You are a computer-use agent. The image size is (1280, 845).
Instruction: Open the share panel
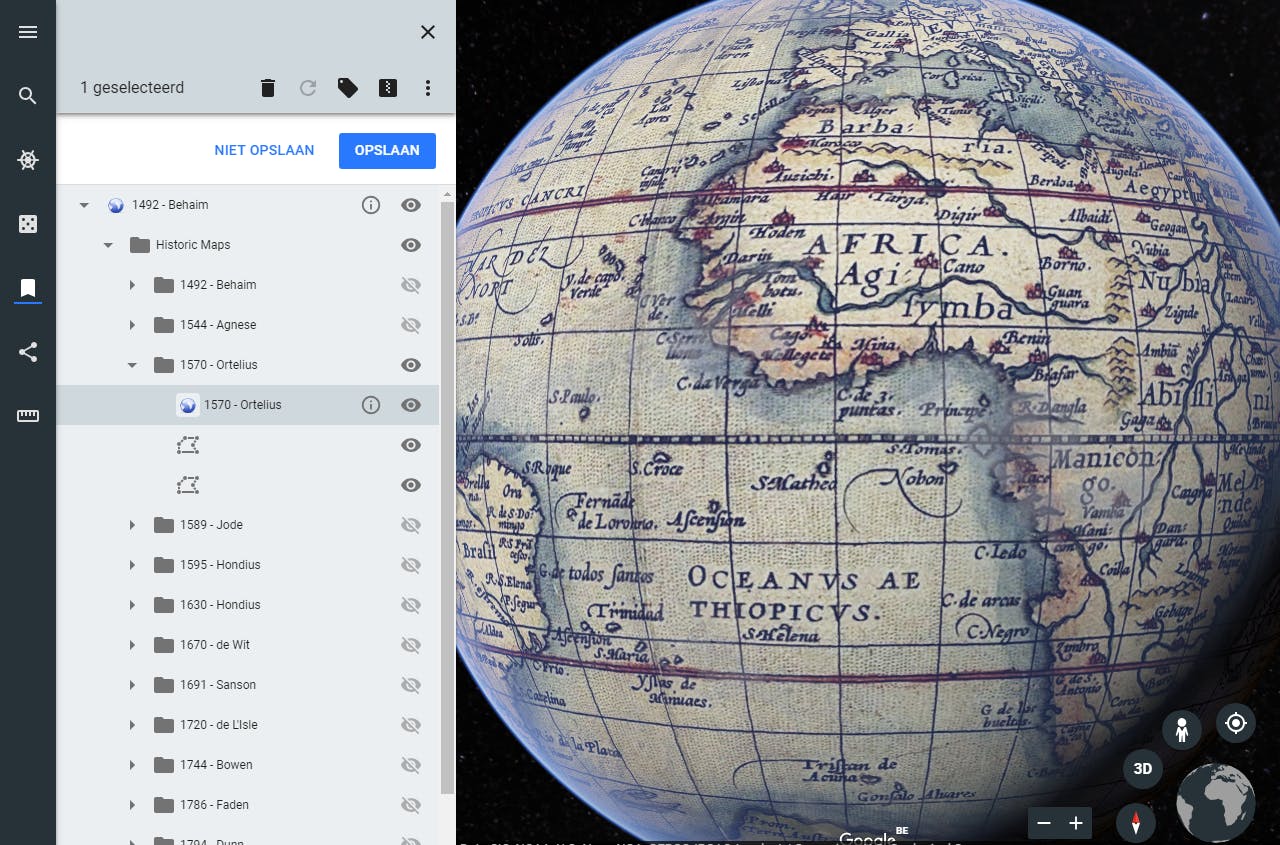pos(27,352)
